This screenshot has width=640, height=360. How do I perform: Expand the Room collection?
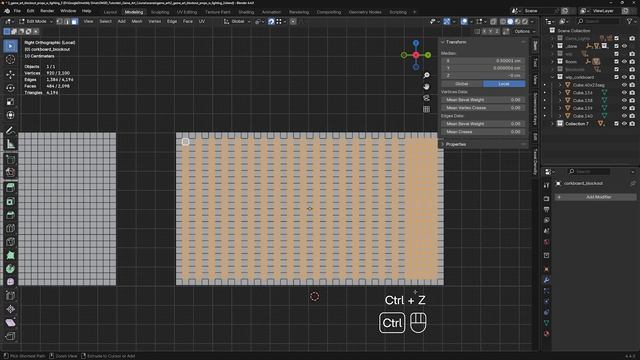[553, 62]
